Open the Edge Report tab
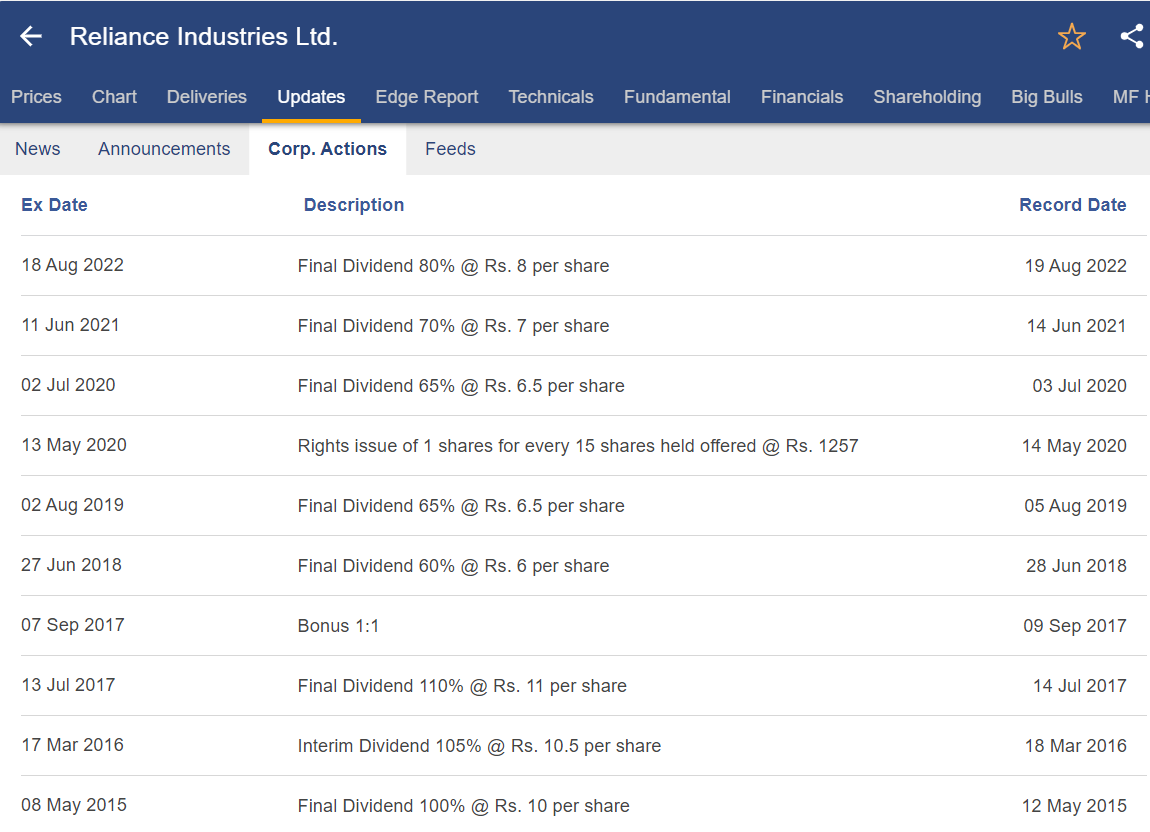1150x832 pixels. (x=427, y=97)
